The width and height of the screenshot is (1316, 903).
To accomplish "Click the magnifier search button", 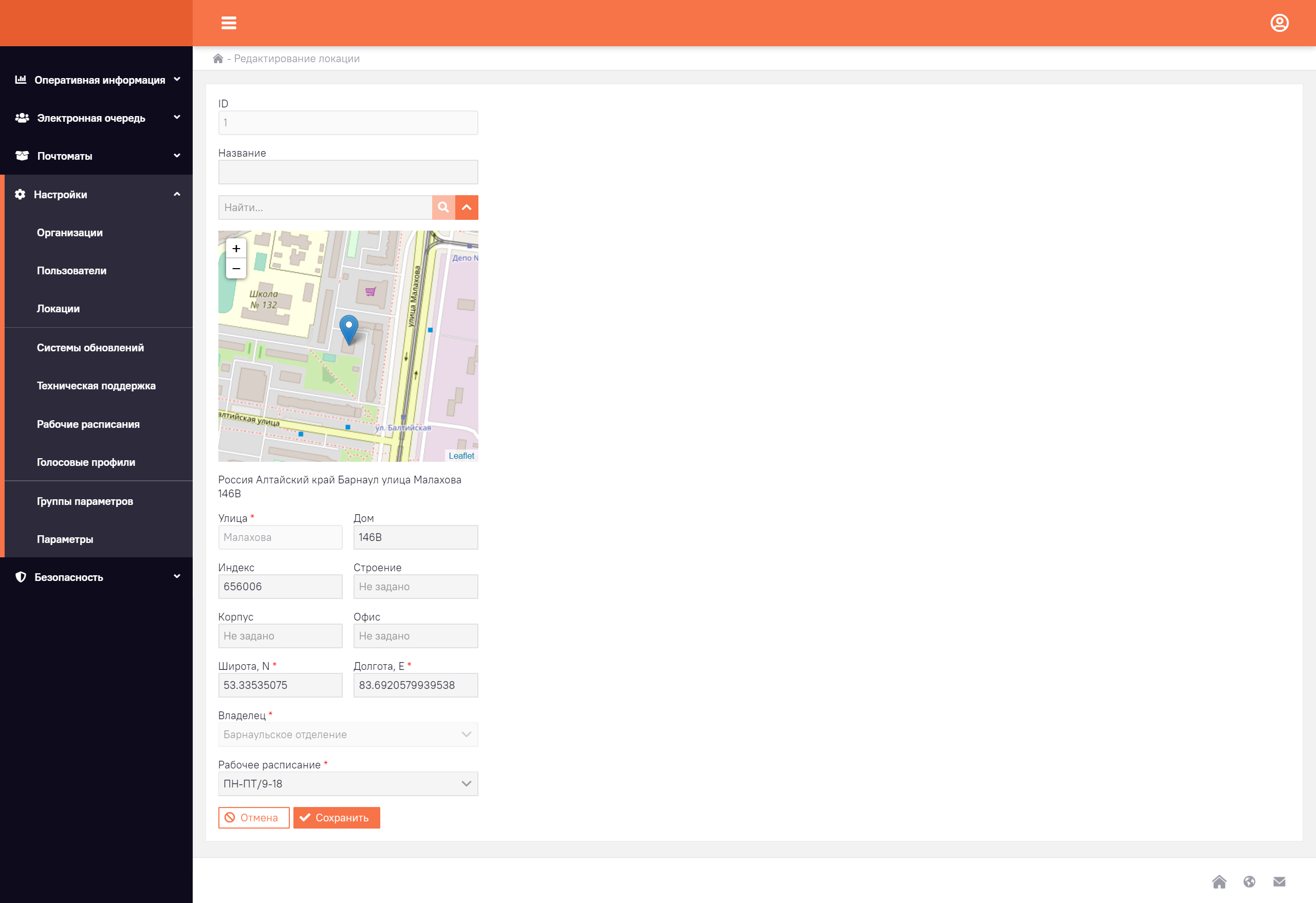I will 443,207.
